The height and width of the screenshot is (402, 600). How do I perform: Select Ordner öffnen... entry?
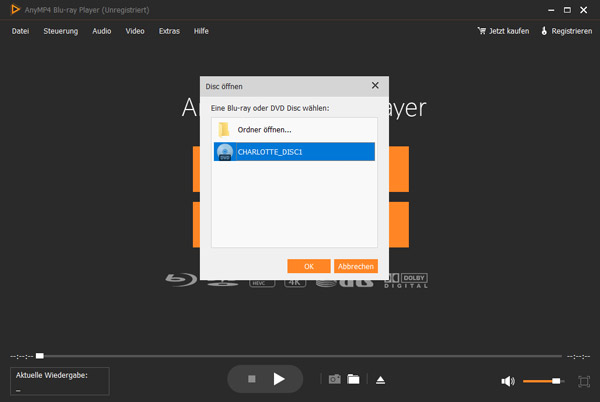294,130
